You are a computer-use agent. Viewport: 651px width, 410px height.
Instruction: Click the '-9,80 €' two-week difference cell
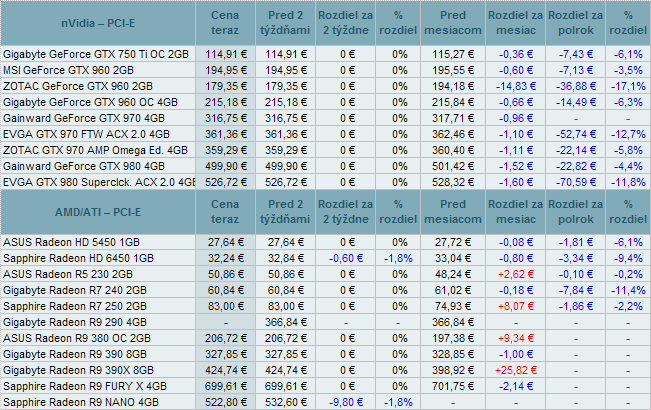pos(346,403)
